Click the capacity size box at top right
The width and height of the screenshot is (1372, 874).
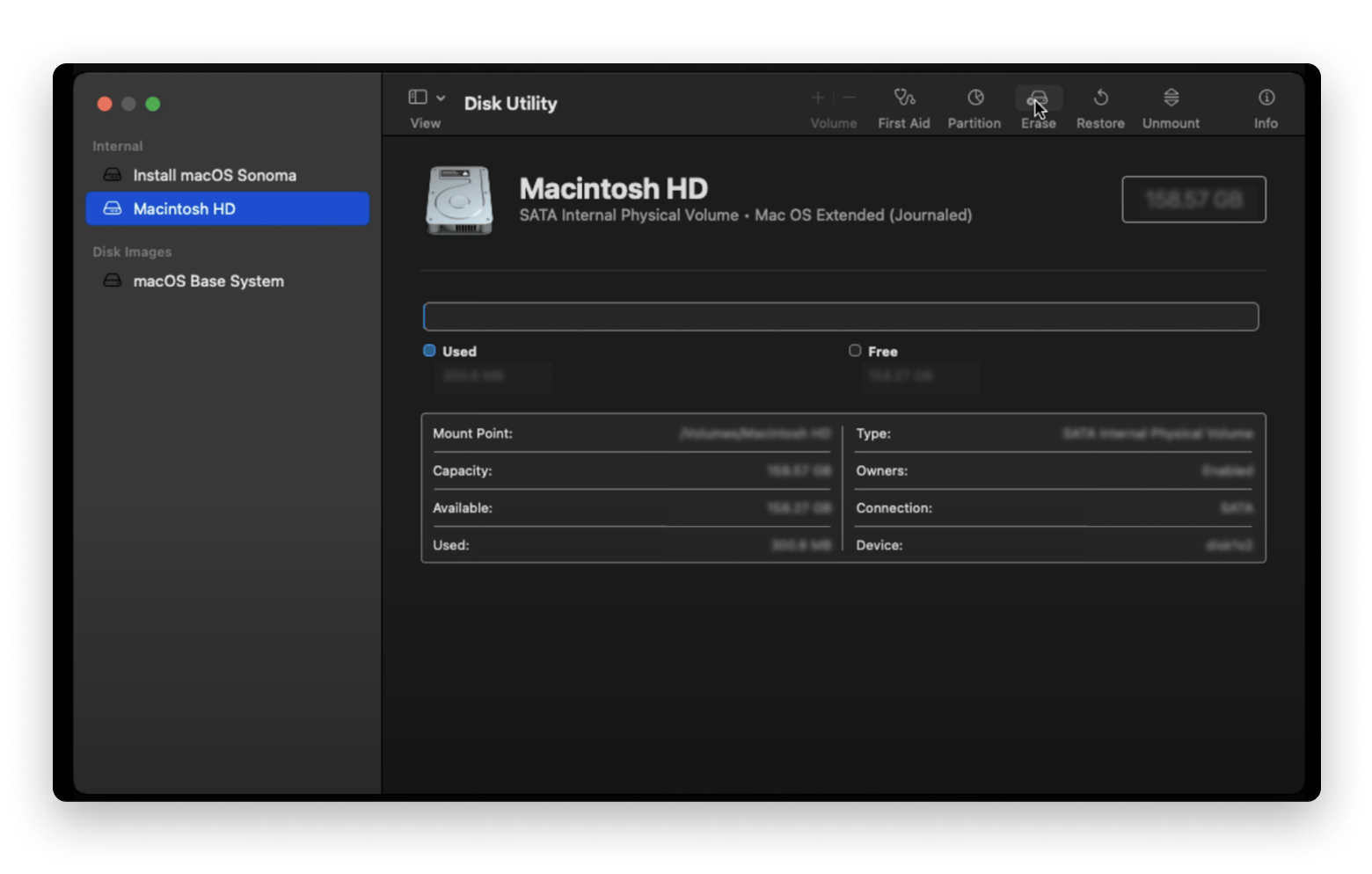[1193, 200]
